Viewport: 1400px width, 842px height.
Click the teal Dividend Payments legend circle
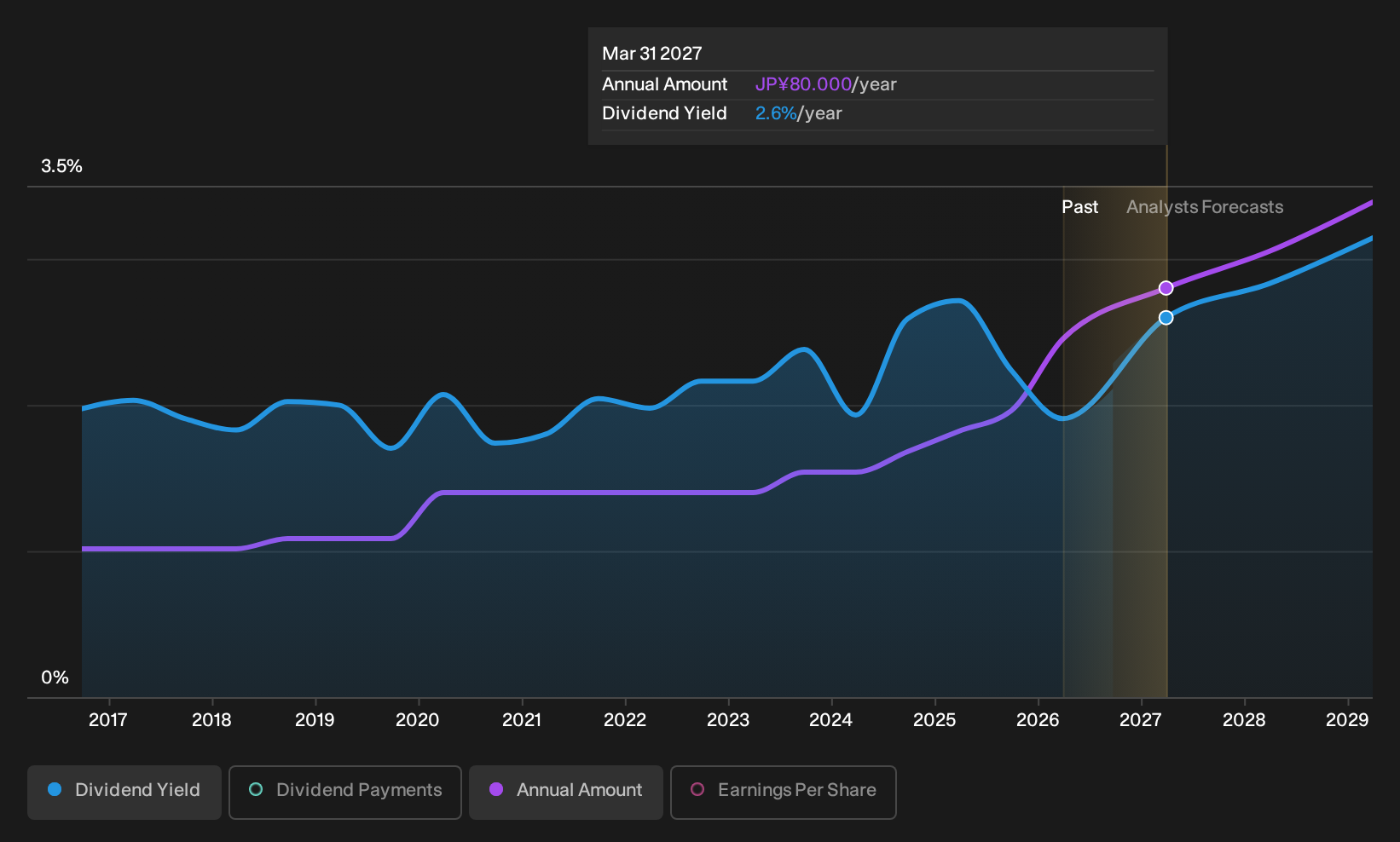pos(256,790)
